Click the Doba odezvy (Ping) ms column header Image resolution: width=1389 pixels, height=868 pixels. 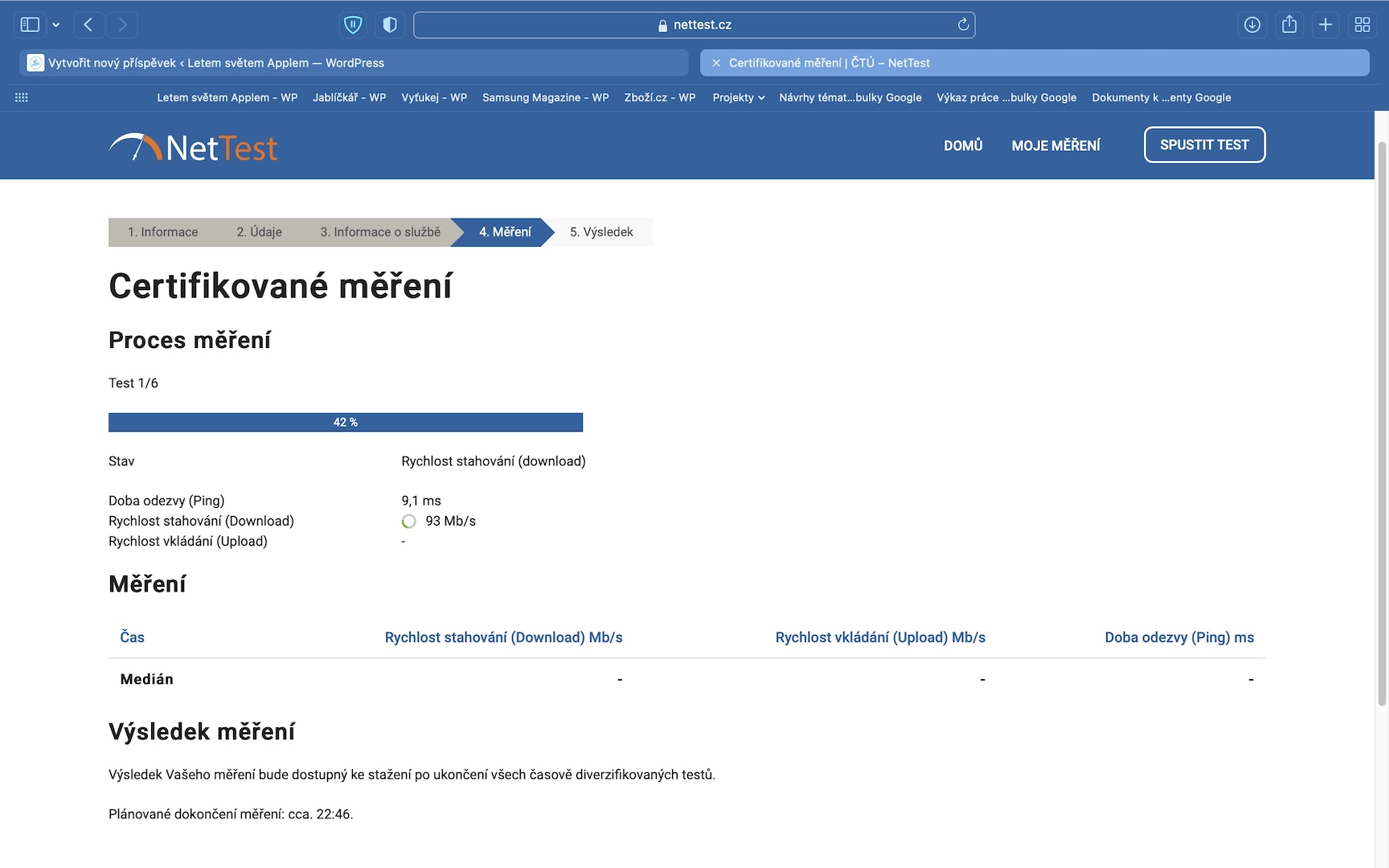tap(1179, 637)
